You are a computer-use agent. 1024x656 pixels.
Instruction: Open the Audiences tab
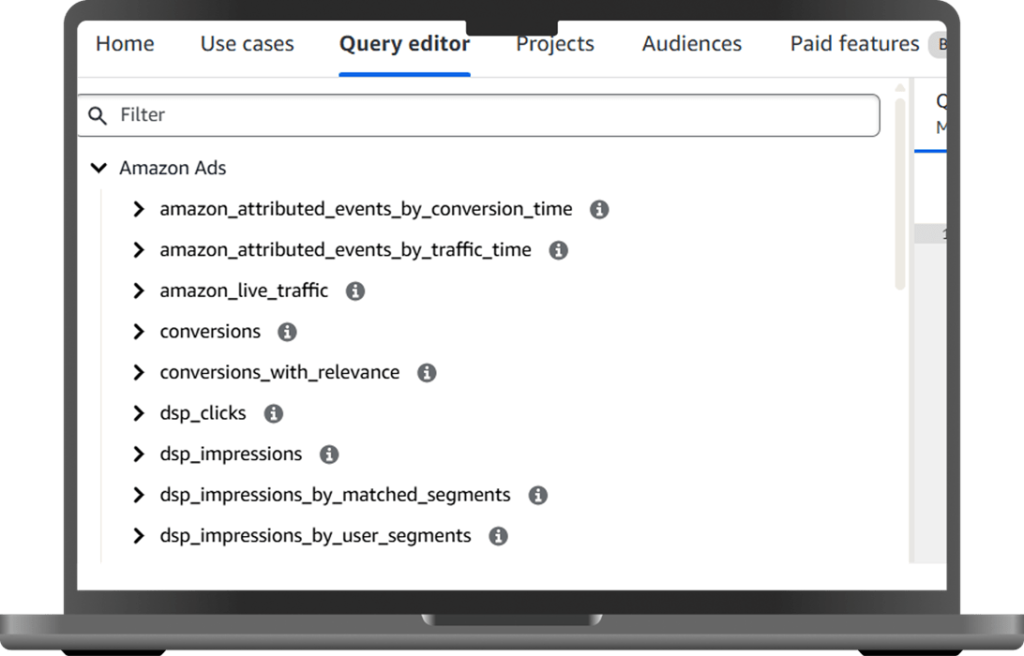[x=692, y=44]
